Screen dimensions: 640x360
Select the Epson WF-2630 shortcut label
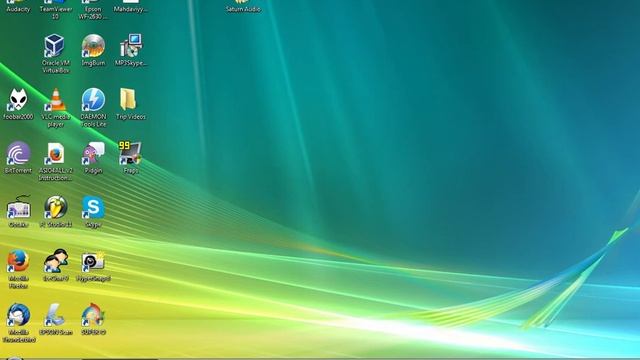tap(93, 13)
